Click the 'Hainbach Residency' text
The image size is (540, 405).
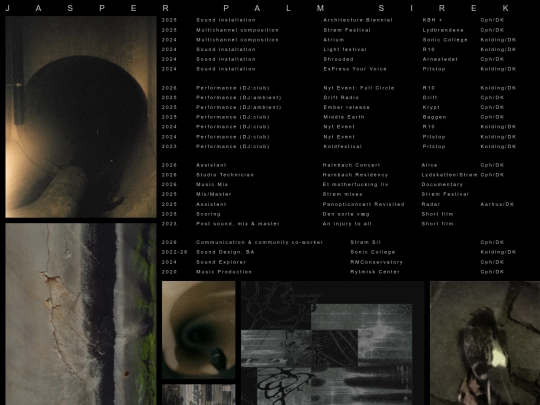coord(355,175)
